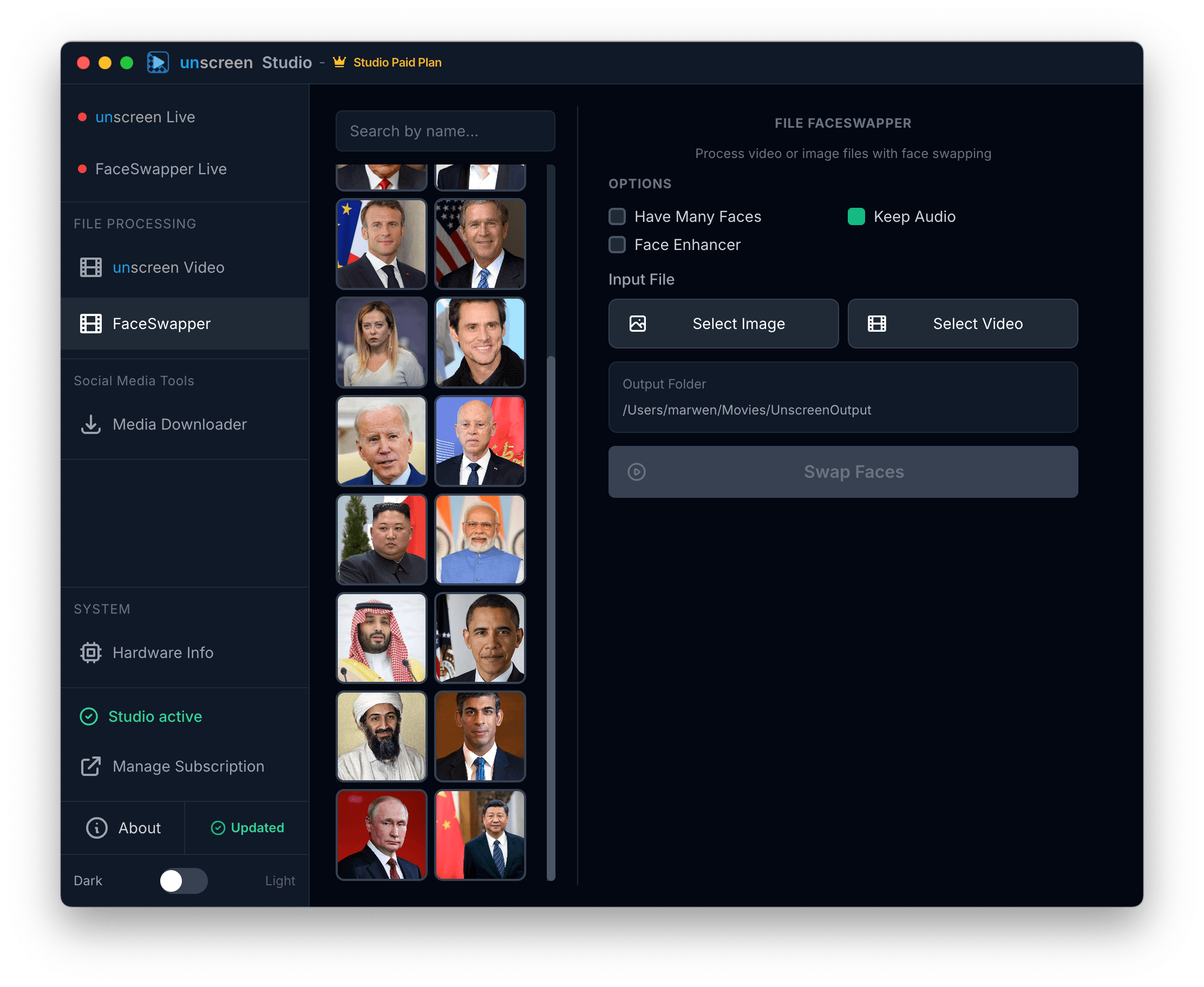The image size is (1204, 987).
Task: Click the image icon on Select Image button
Action: tap(637, 323)
